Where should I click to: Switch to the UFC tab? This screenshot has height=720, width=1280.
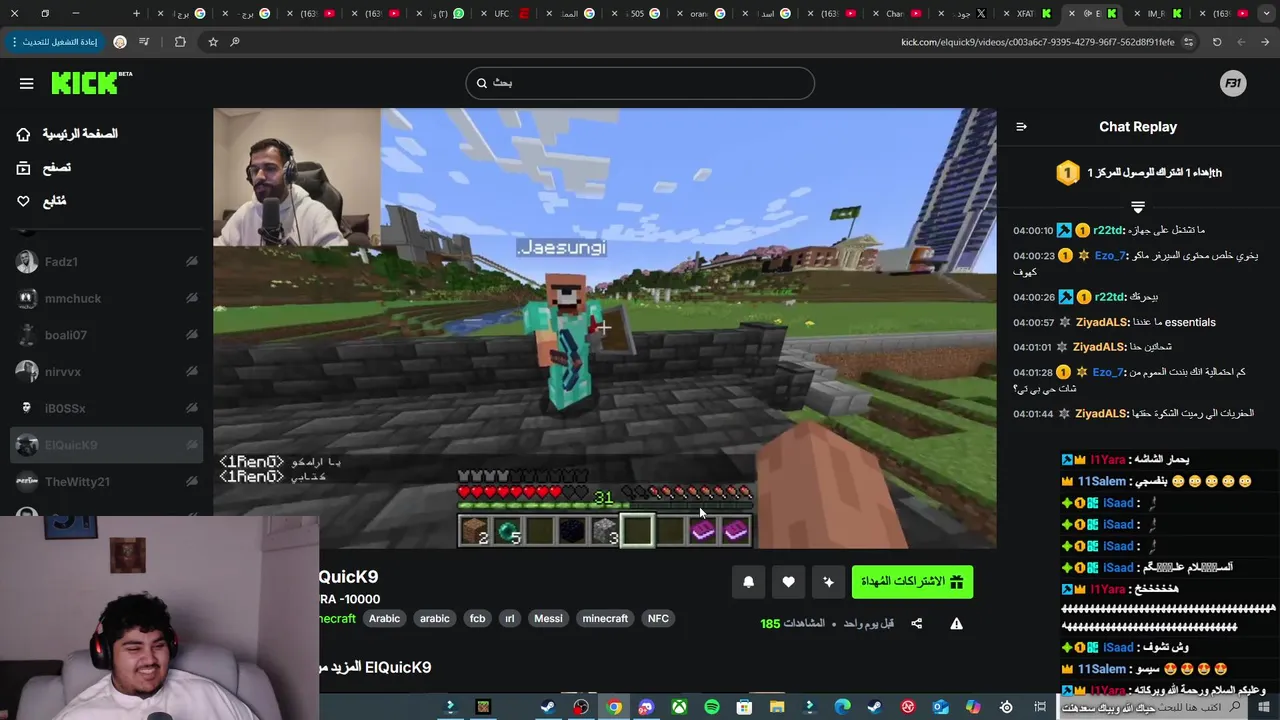click(508, 13)
